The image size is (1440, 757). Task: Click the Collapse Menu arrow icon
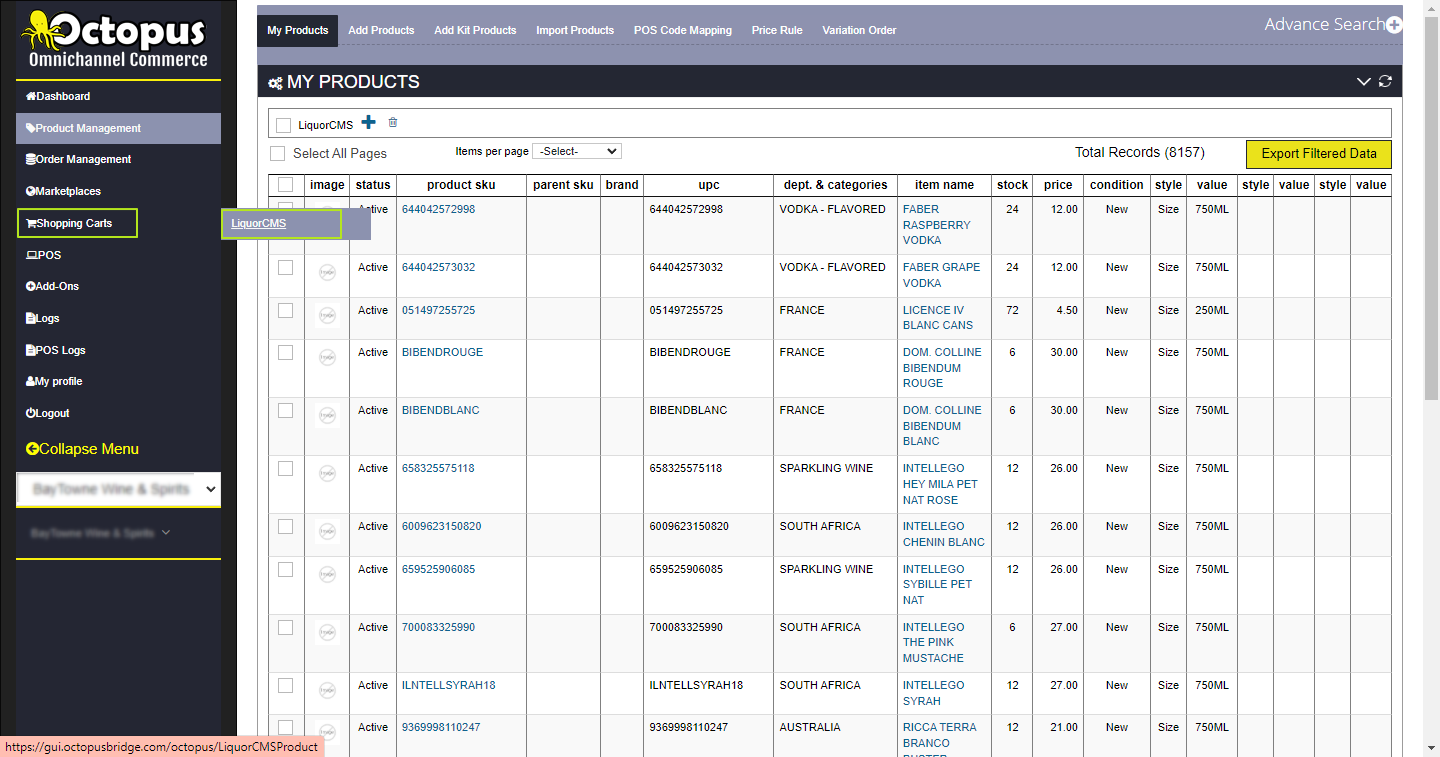point(32,449)
